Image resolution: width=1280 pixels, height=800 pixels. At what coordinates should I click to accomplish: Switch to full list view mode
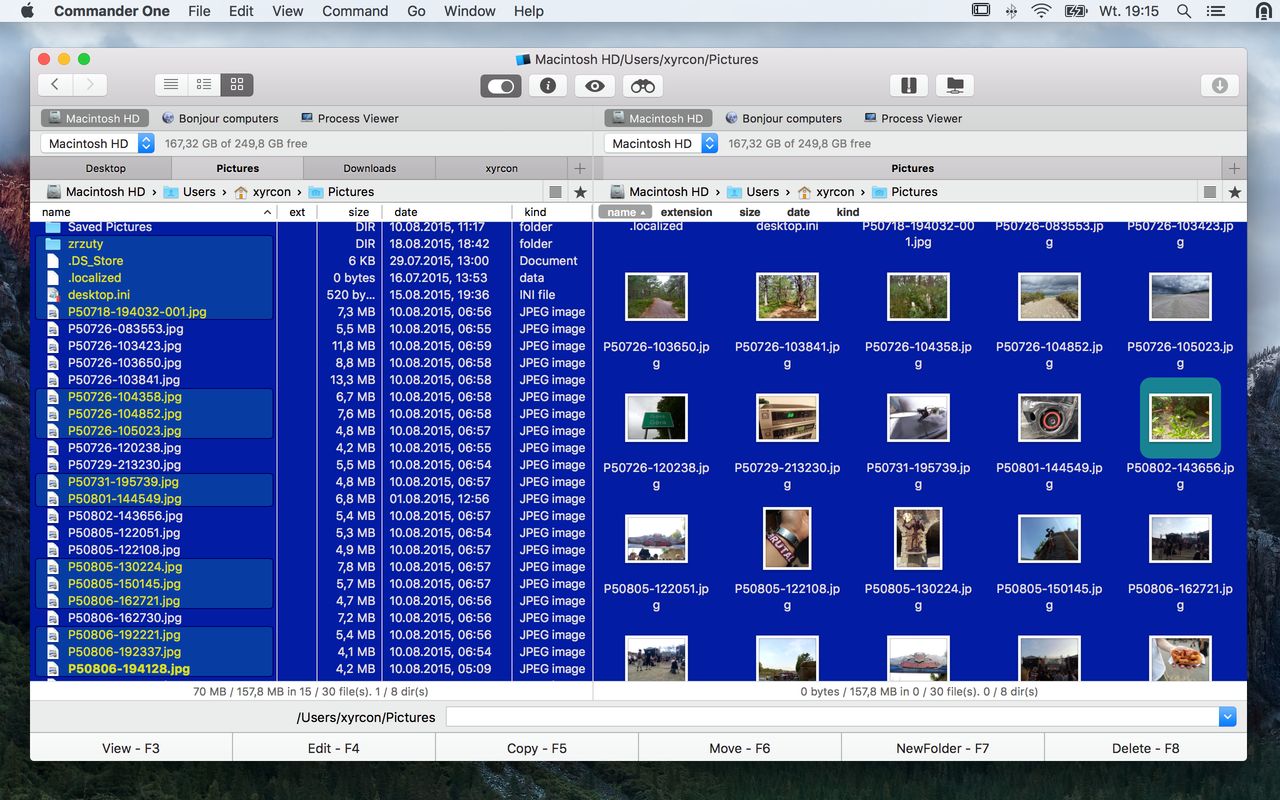pos(171,85)
